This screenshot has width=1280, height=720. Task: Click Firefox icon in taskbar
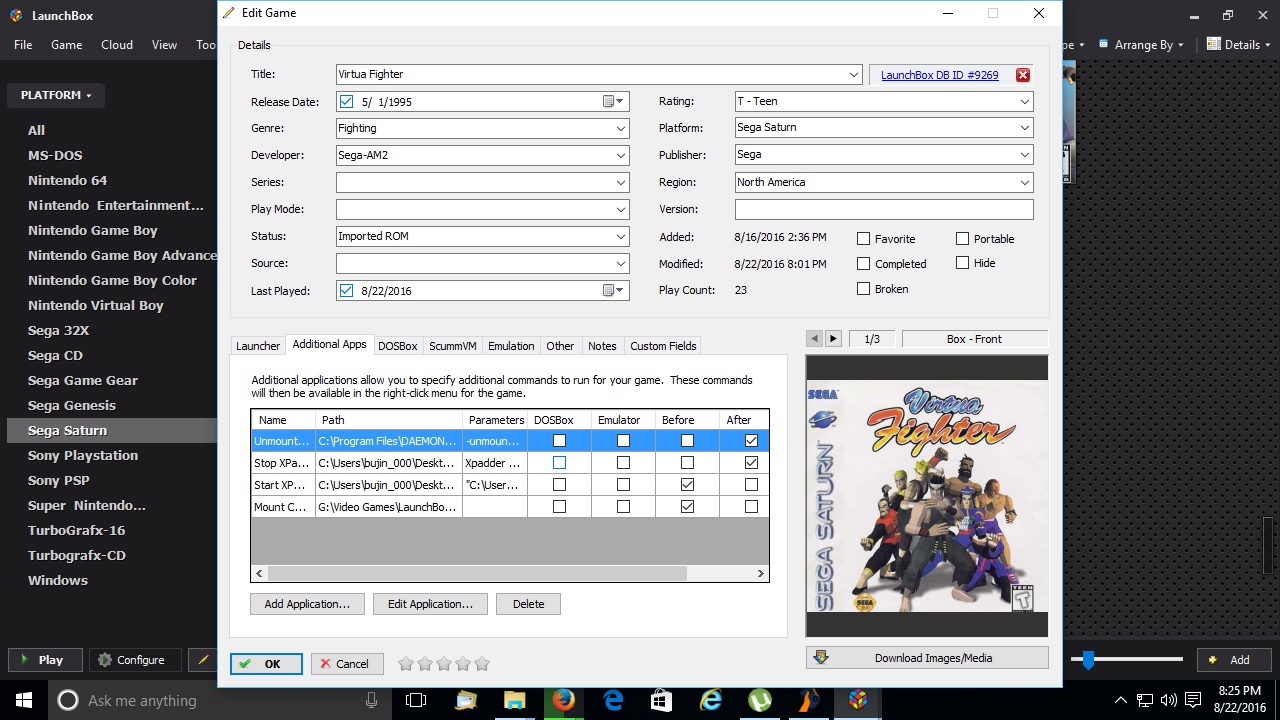pyautogui.click(x=564, y=700)
